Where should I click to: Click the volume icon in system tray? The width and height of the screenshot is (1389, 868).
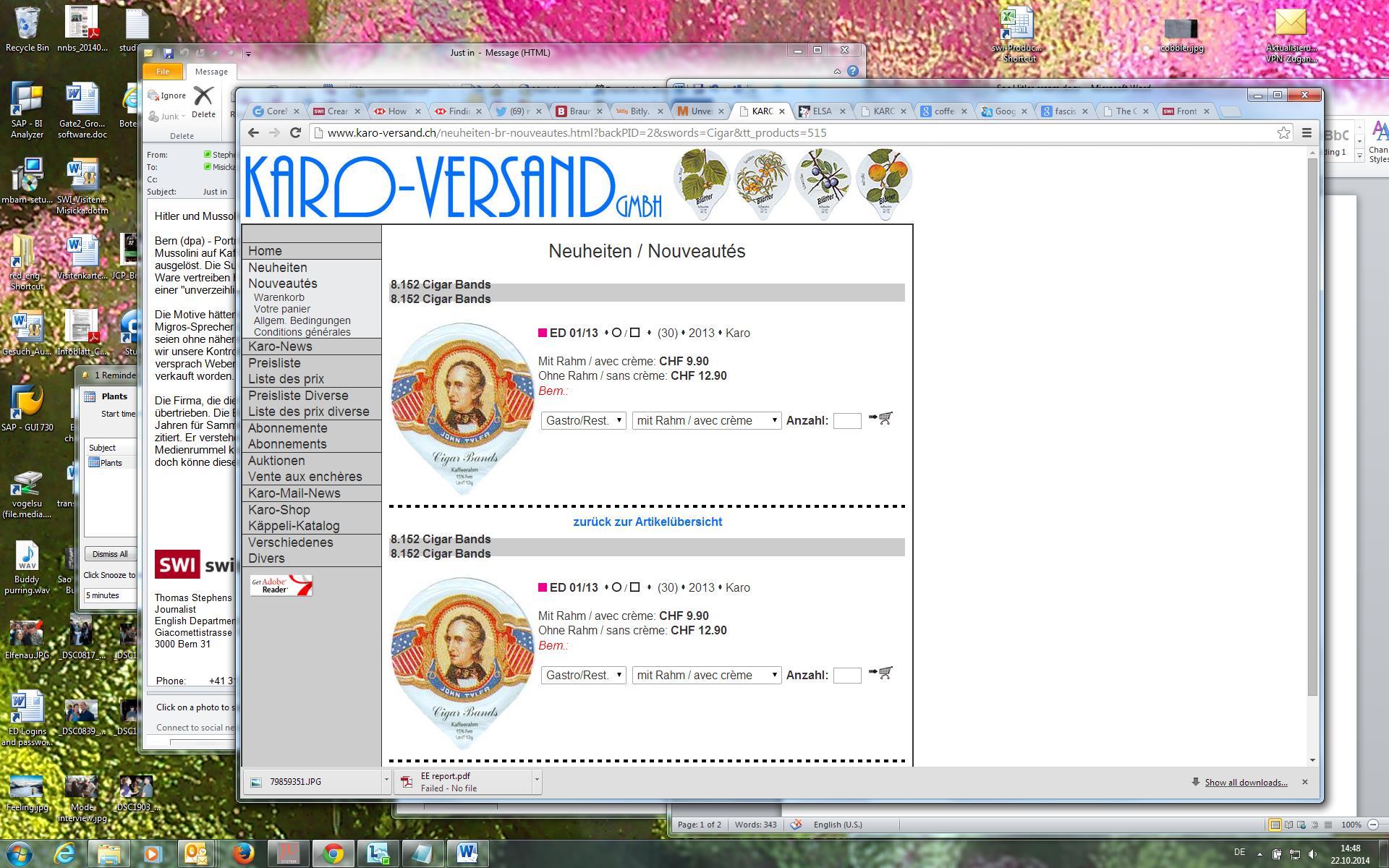1313,854
